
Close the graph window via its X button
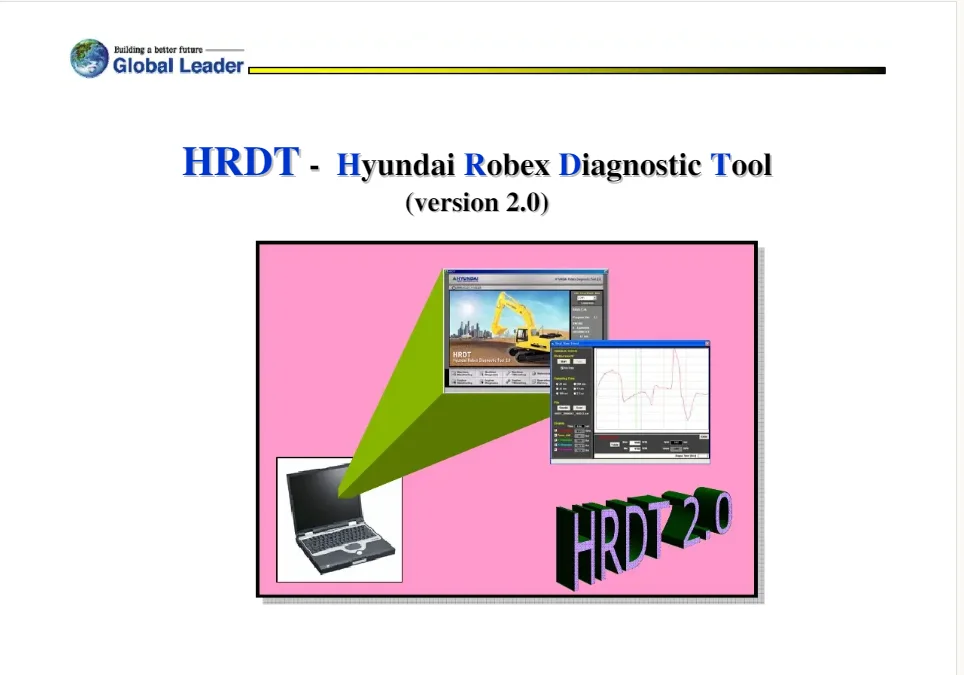(706, 344)
